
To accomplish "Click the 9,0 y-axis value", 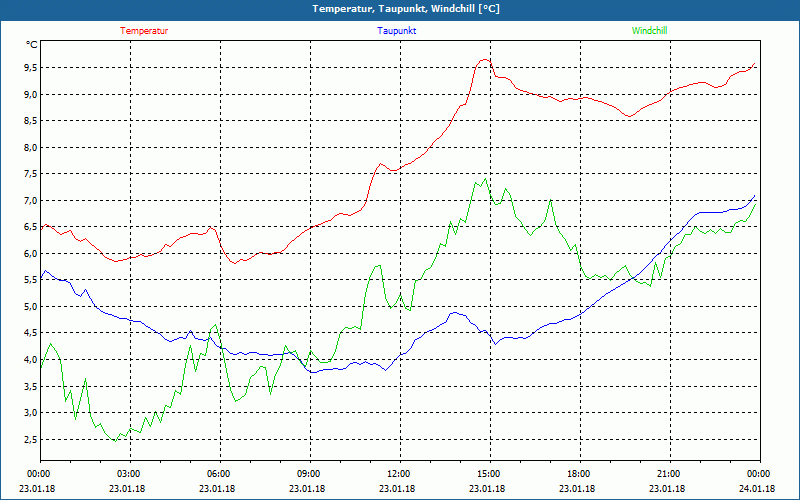I will (x=31, y=94).
